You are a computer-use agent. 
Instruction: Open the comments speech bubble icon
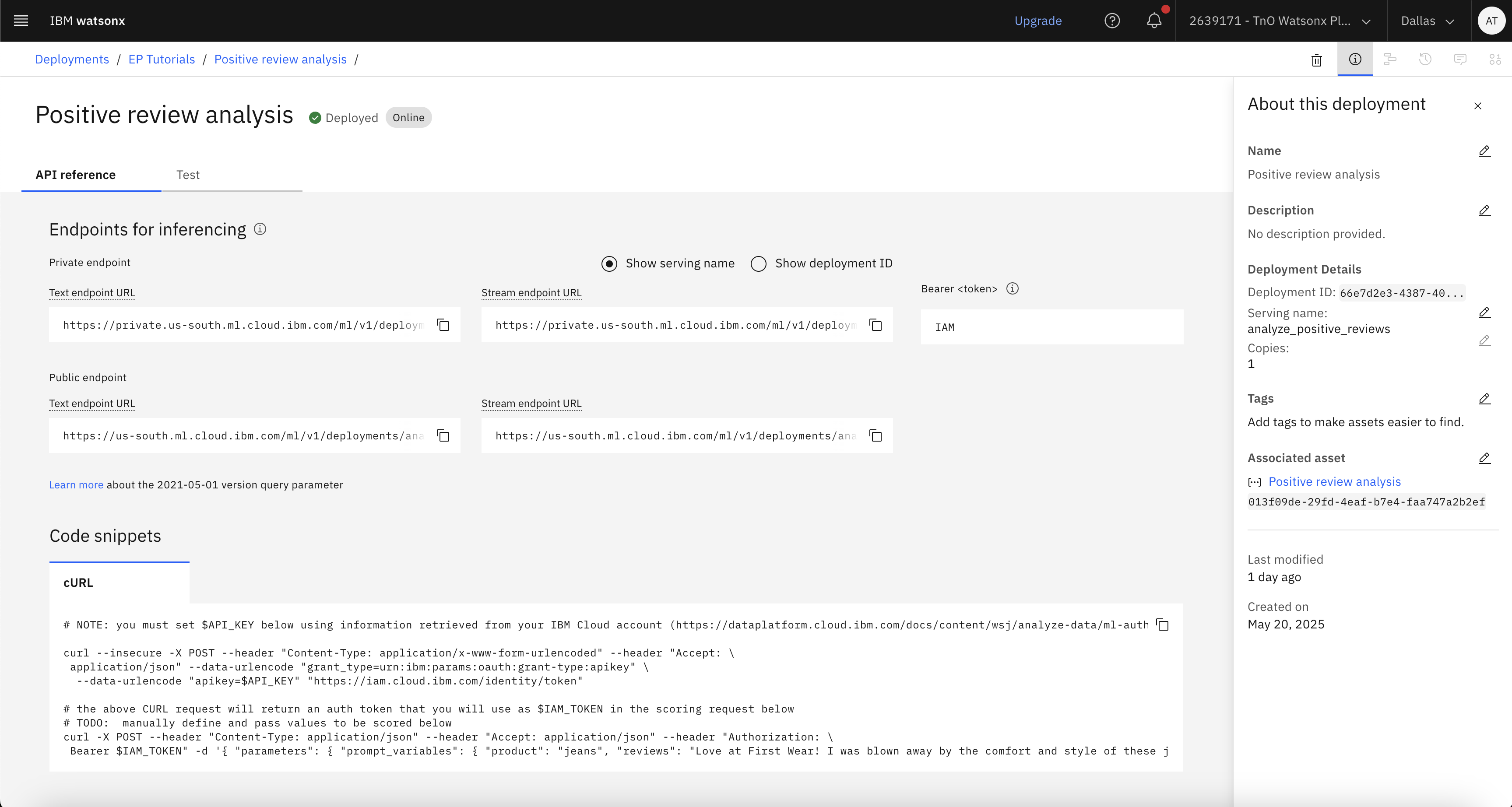[x=1460, y=59]
